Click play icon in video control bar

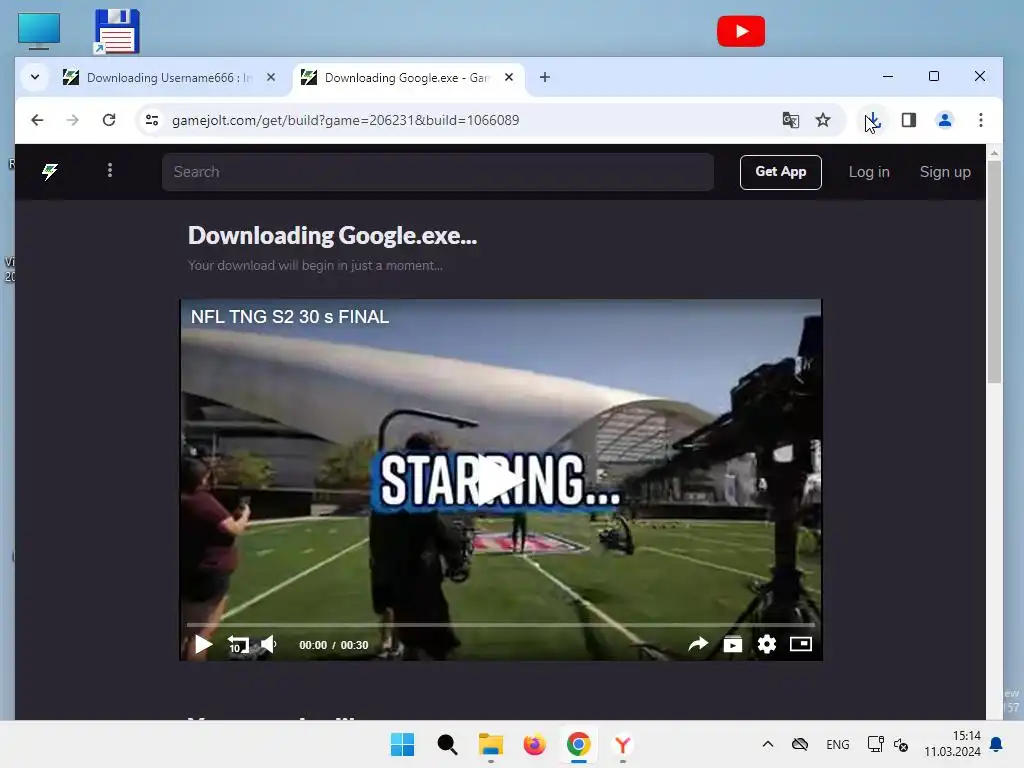tap(203, 645)
